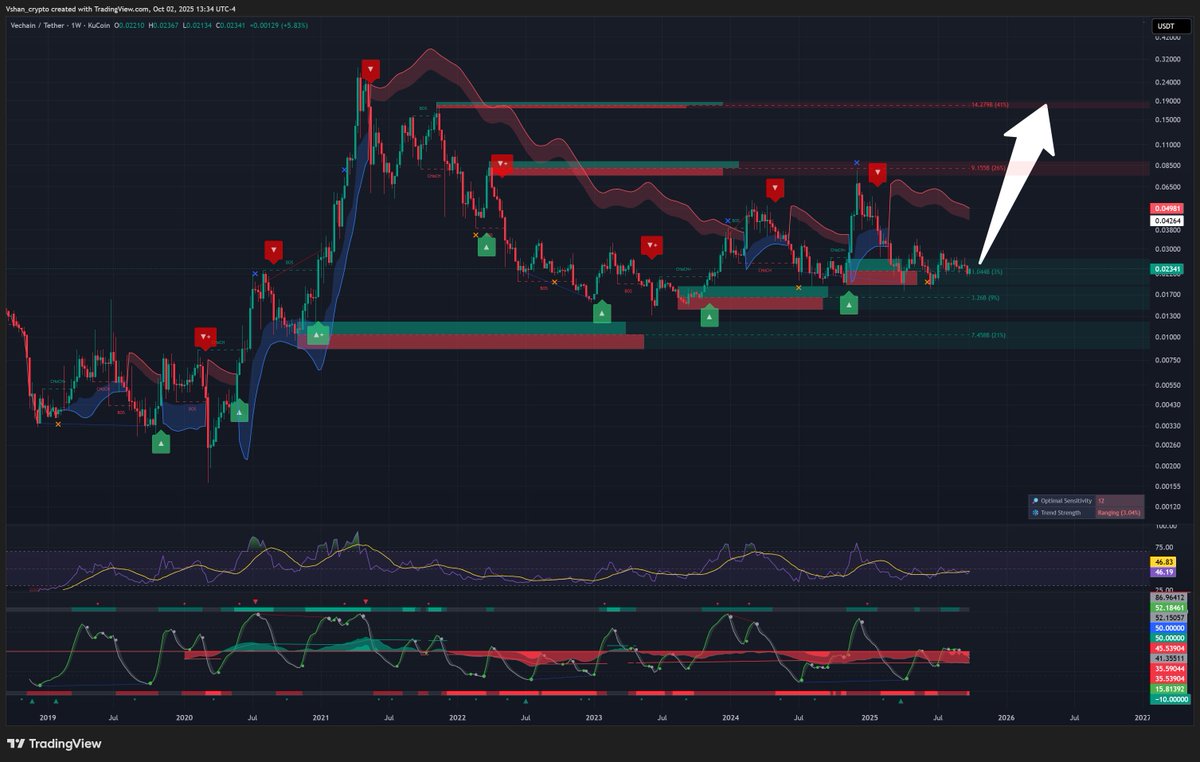Screen dimensions: 1200x762
Task: Click the snowflake icon beside Trend Strength
Action: tap(1036, 513)
